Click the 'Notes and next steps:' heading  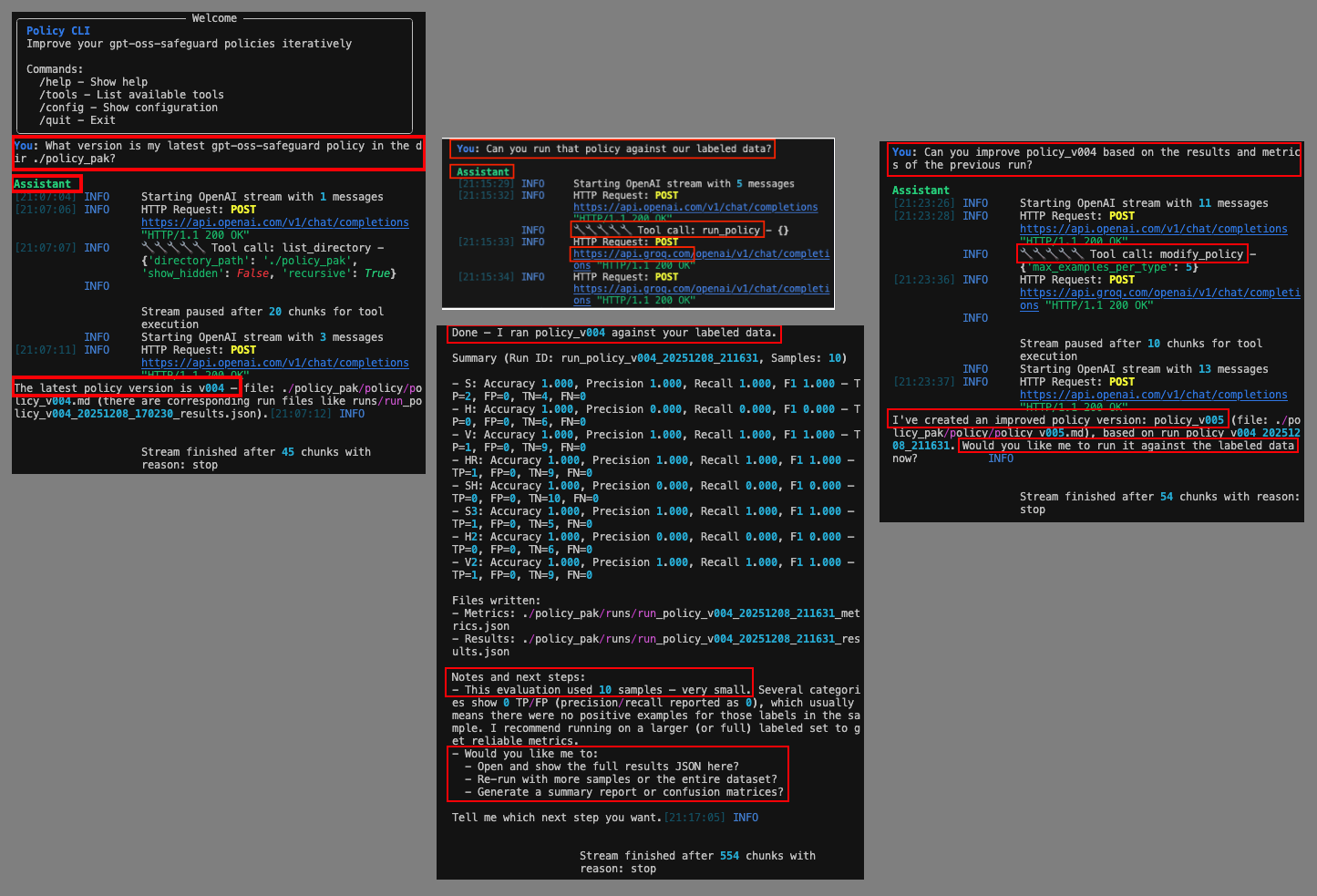[x=518, y=677]
